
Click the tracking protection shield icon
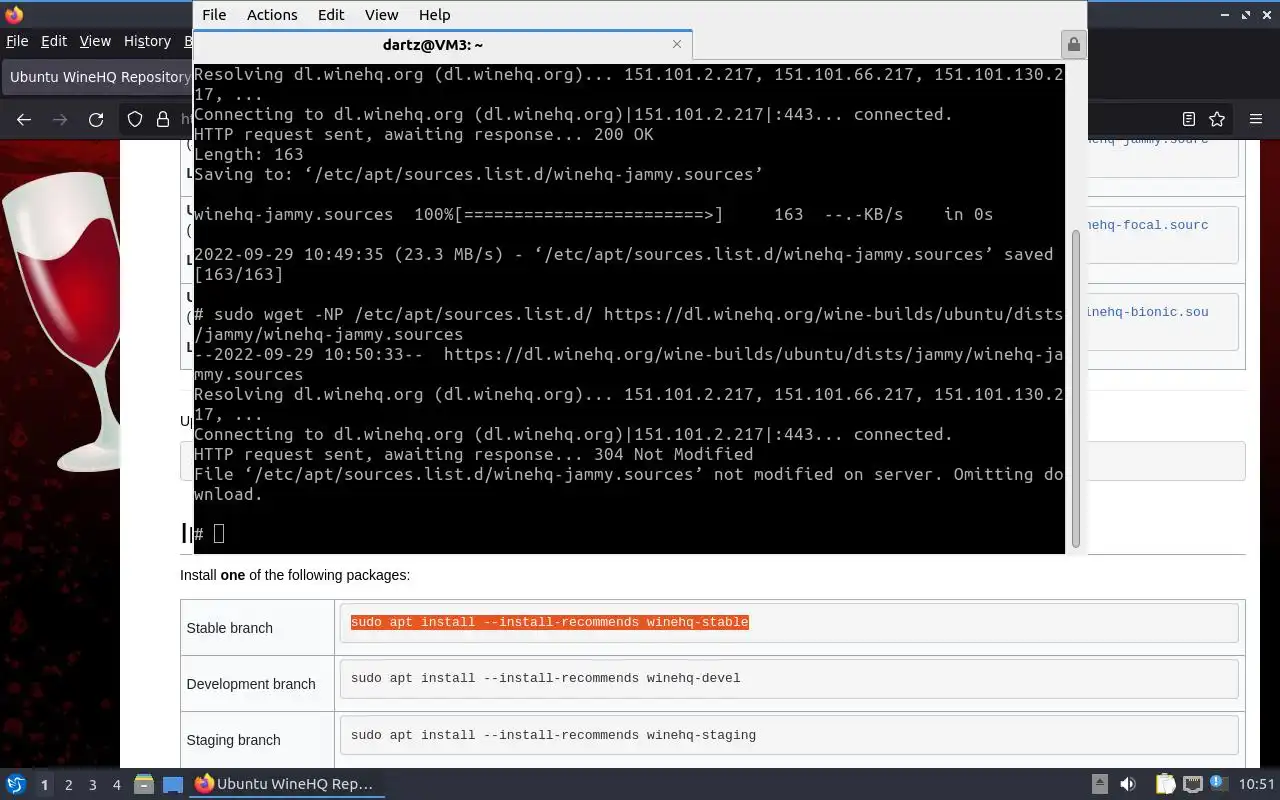point(135,119)
